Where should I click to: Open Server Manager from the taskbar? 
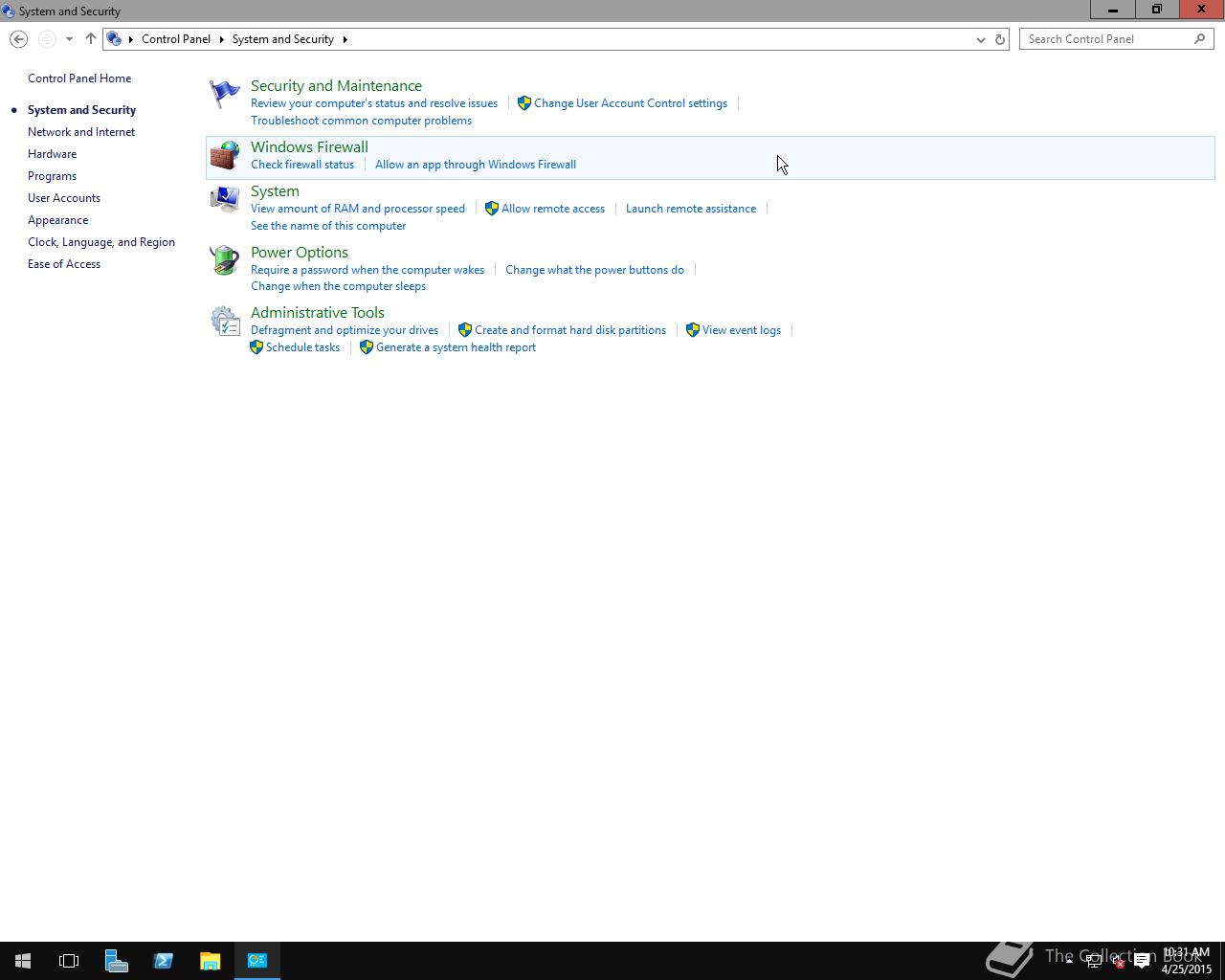pyautogui.click(x=116, y=961)
